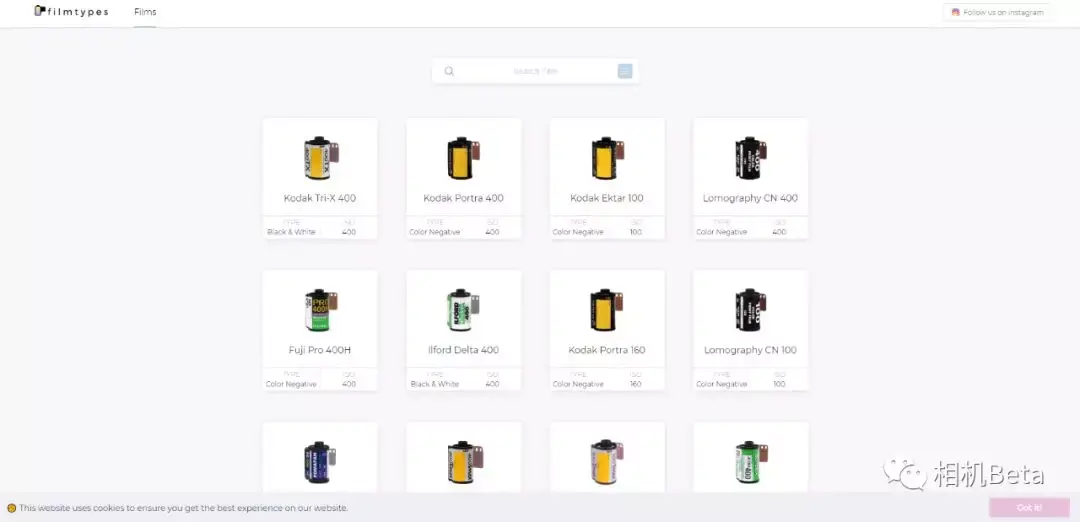Click the cookie icon in the notice bar
Screen dimensions: 1080x522
(x=11, y=508)
